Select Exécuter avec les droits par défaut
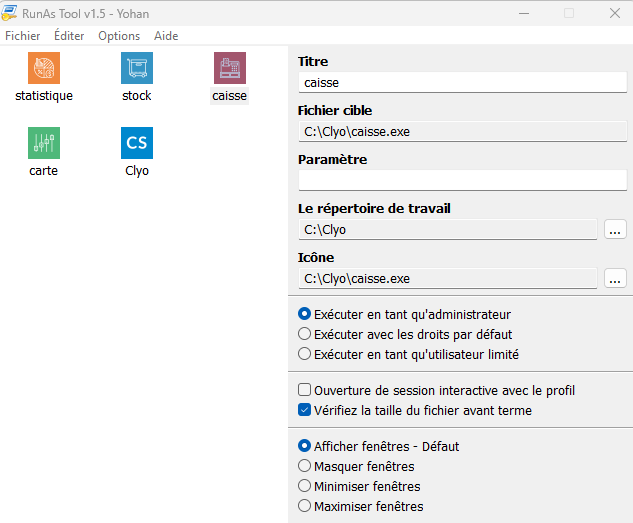633x523 pixels. (305, 334)
